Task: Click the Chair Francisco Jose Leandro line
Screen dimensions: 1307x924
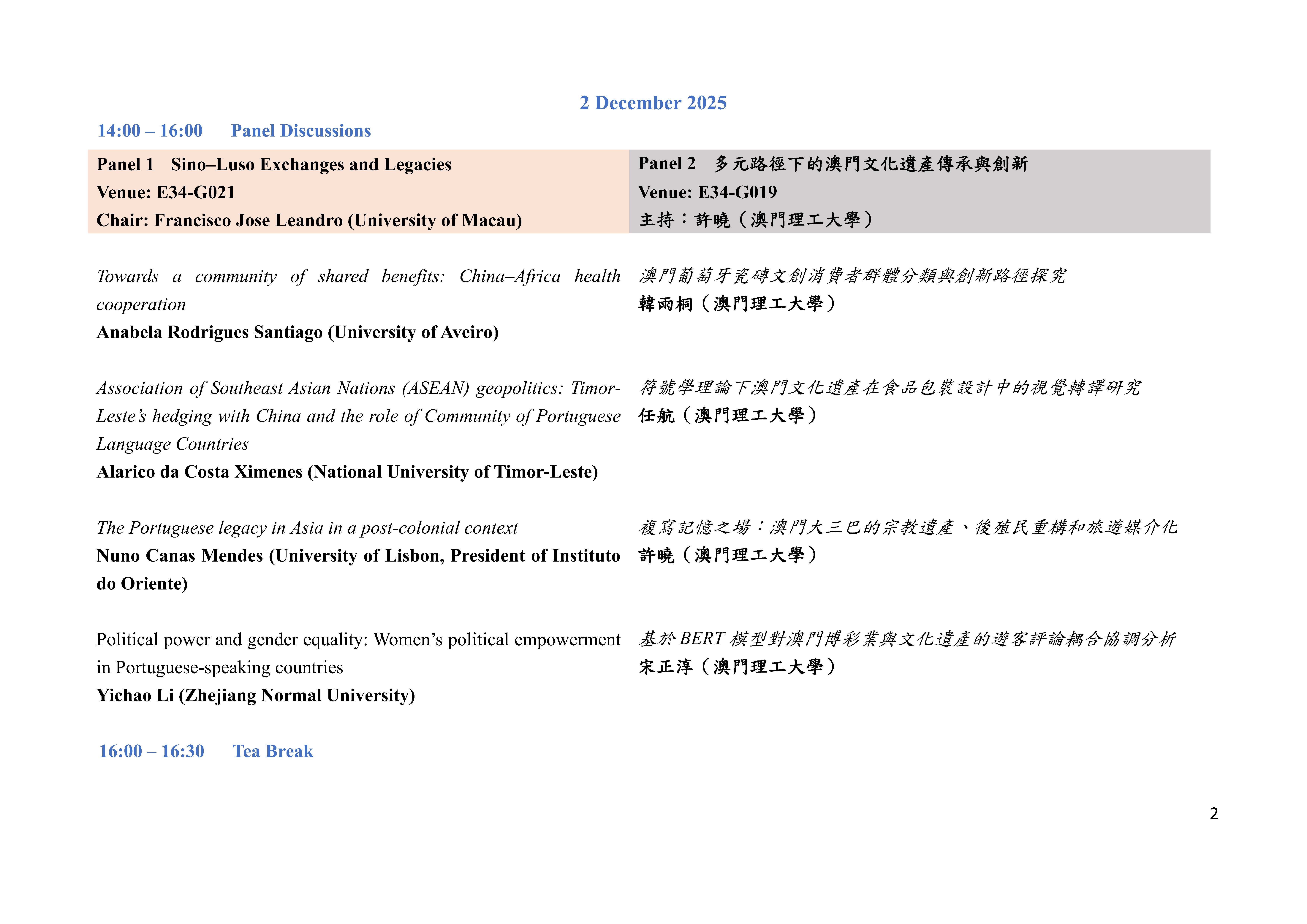Action: coord(309,220)
